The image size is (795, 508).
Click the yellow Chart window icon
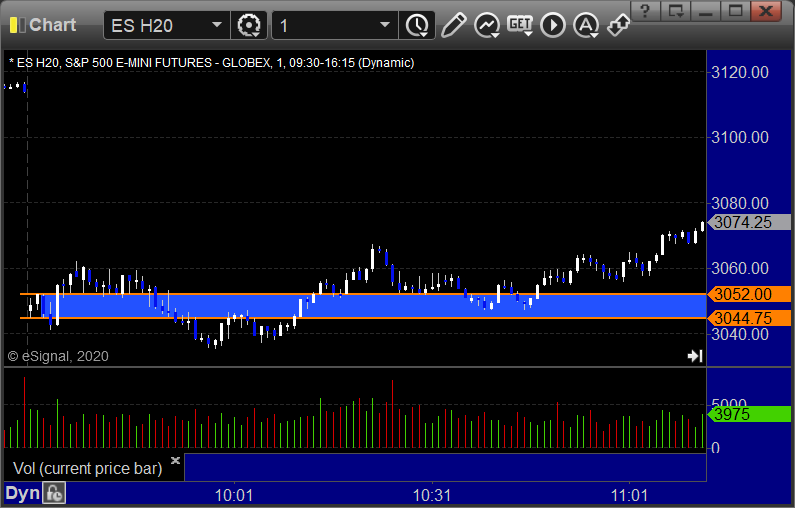[18, 25]
